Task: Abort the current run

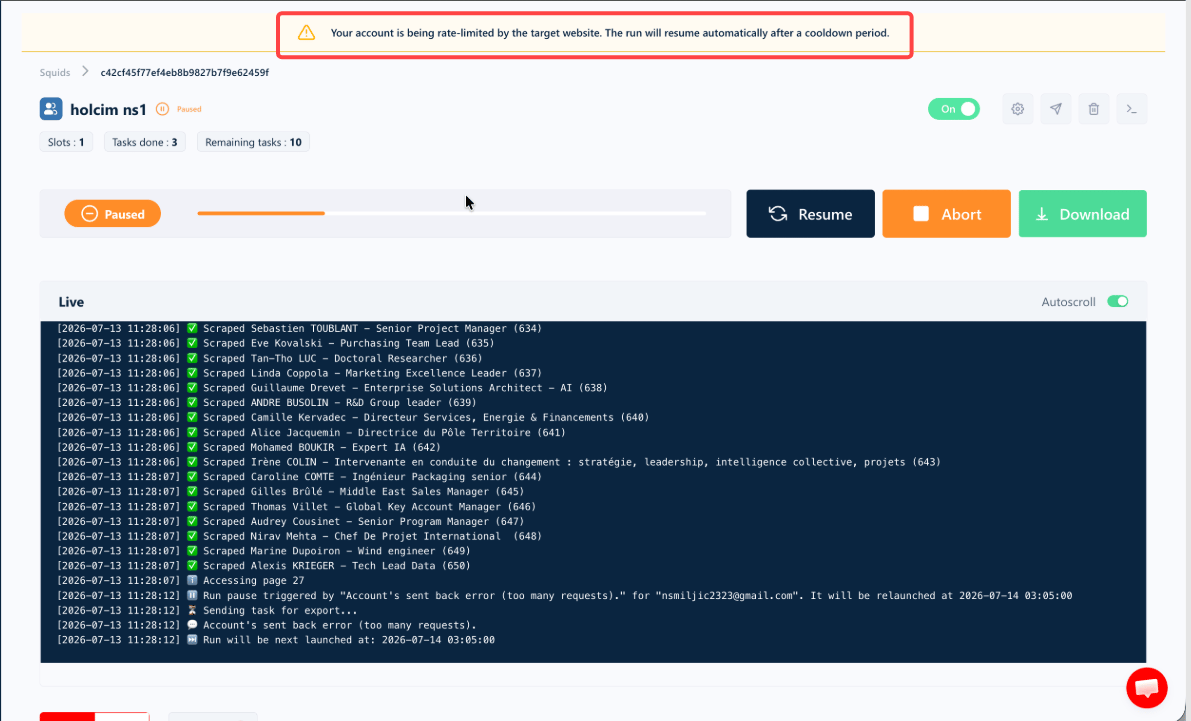Action: click(x=946, y=213)
